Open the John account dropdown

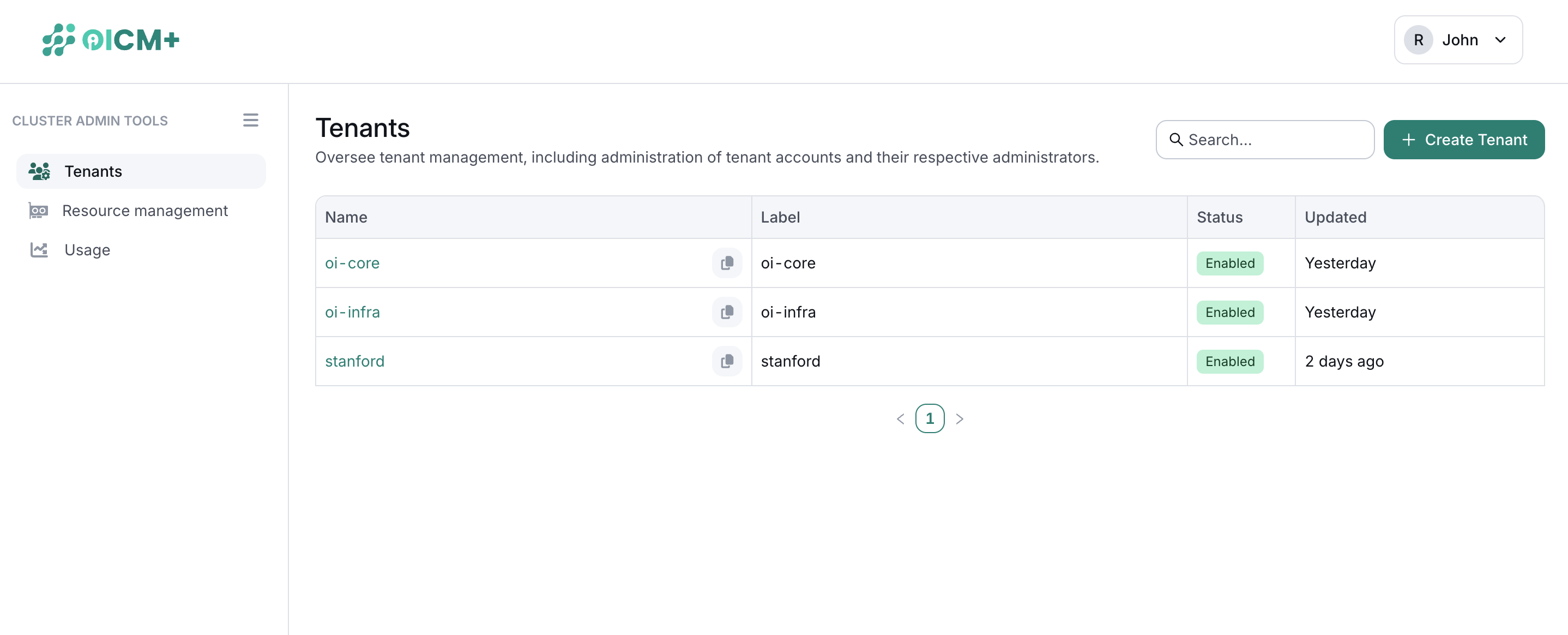[1500, 40]
